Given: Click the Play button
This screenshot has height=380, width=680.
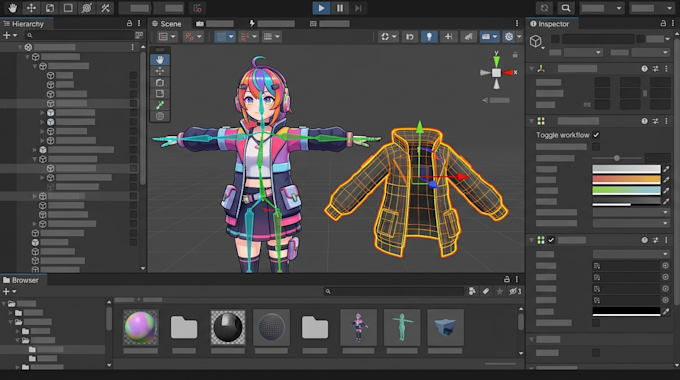Looking at the screenshot, I should [x=321, y=8].
